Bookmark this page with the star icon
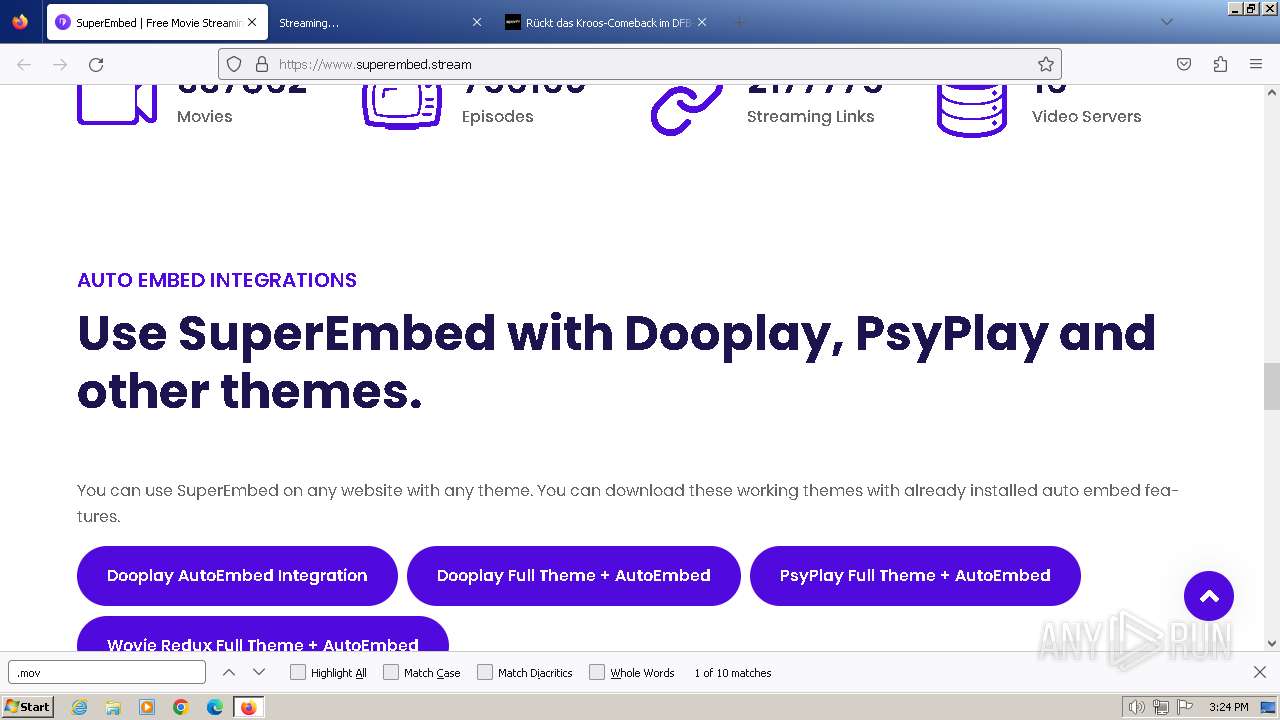The width and height of the screenshot is (1280, 720). point(1046,64)
